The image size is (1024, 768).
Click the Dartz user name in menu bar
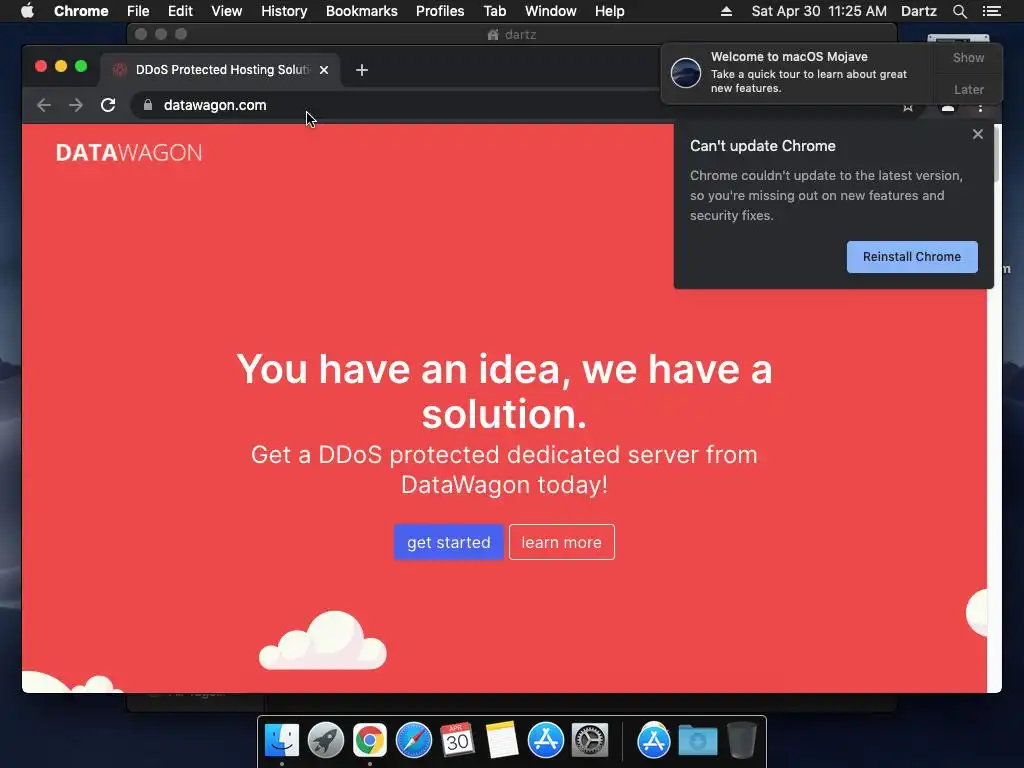[x=919, y=11]
